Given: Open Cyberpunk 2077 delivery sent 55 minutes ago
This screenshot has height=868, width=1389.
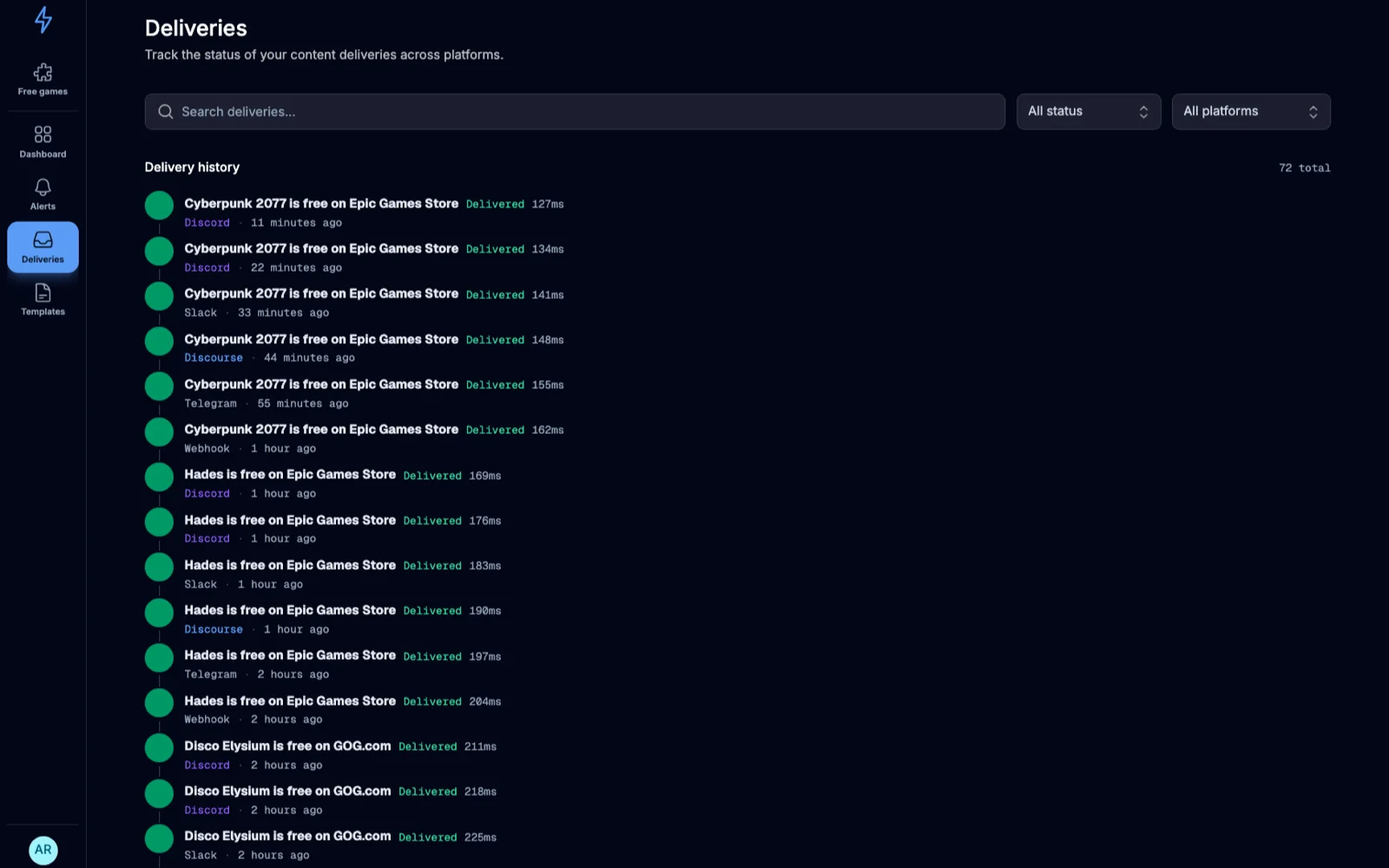Looking at the screenshot, I should click(x=321, y=385).
